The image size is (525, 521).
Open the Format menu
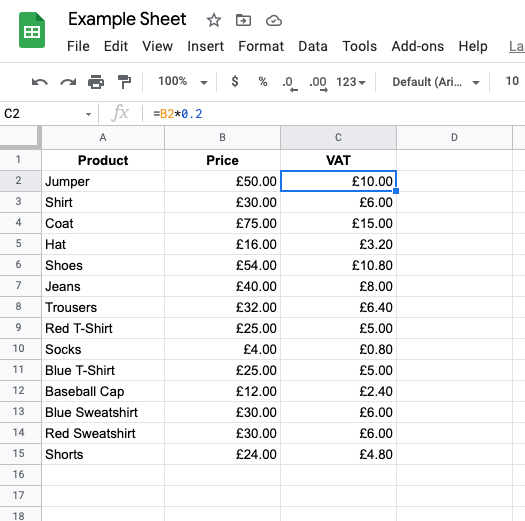tap(261, 46)
